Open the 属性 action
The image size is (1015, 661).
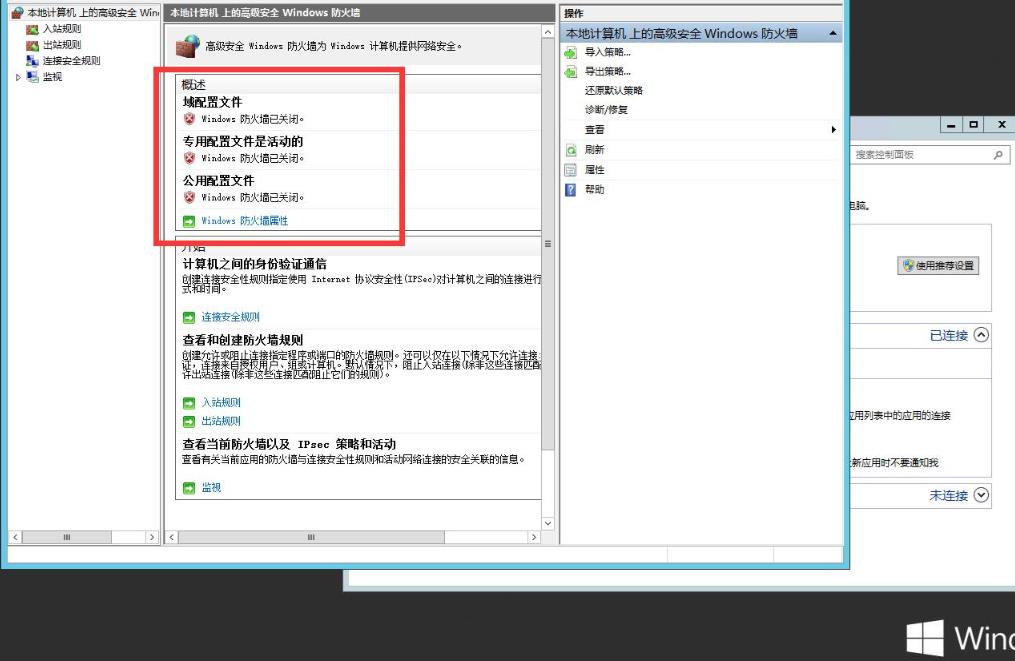click(x=594, y=170)
